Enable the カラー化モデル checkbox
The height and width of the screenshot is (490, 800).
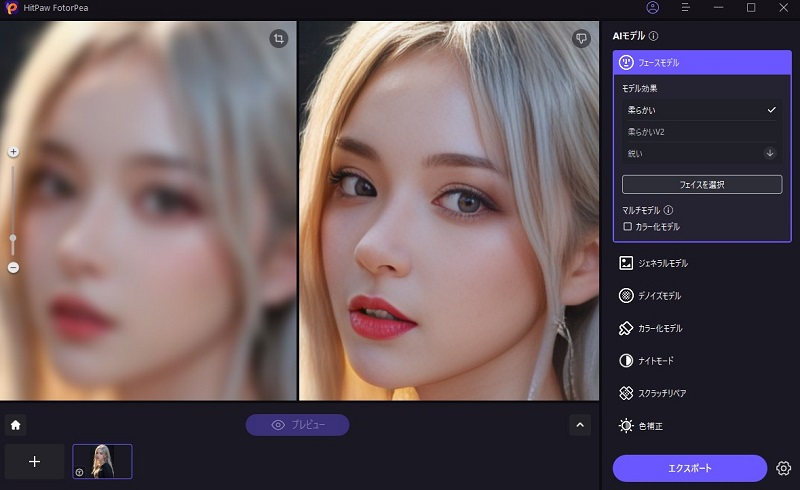(628, 226)
